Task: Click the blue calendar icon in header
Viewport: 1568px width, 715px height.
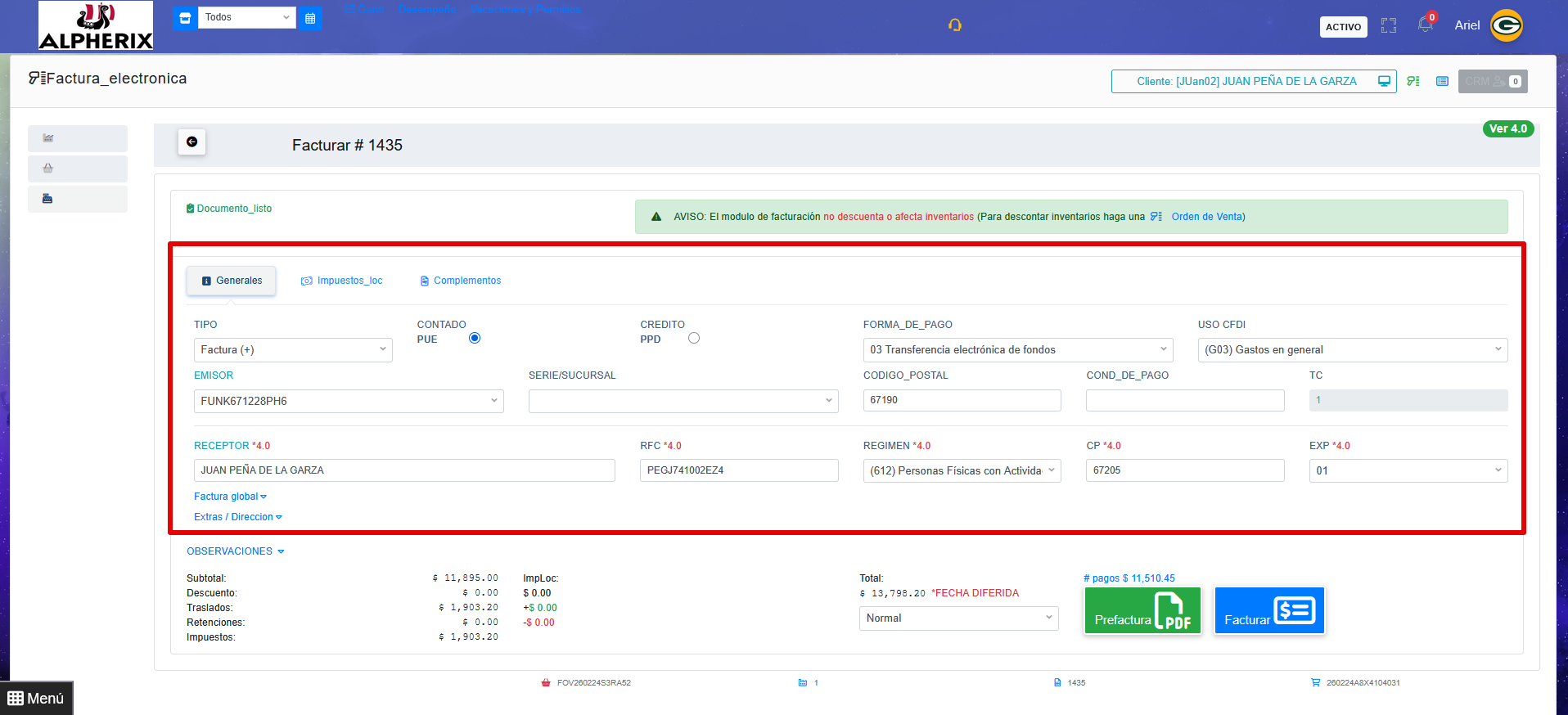Action: 310,18
